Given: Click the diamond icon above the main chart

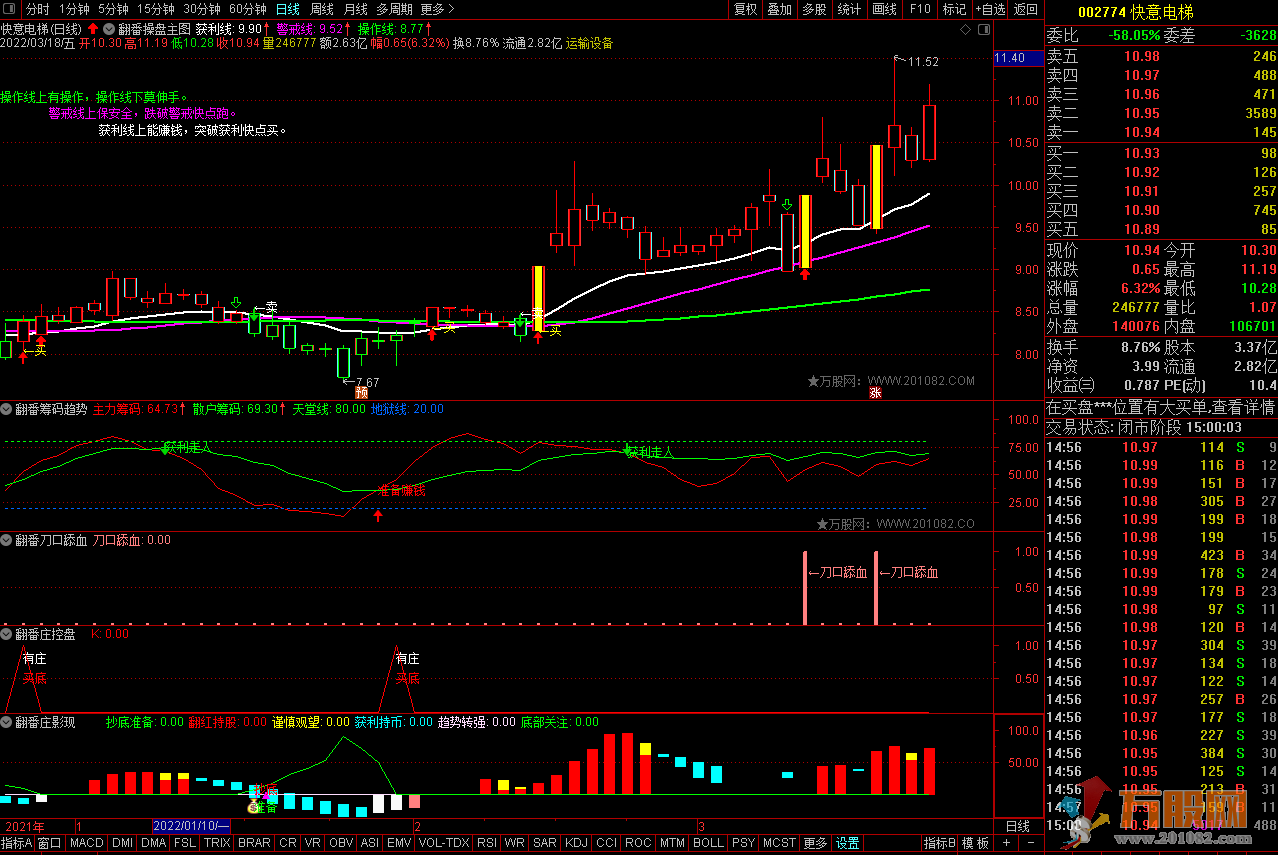Looking at the screenshot, I should (965, 31).
